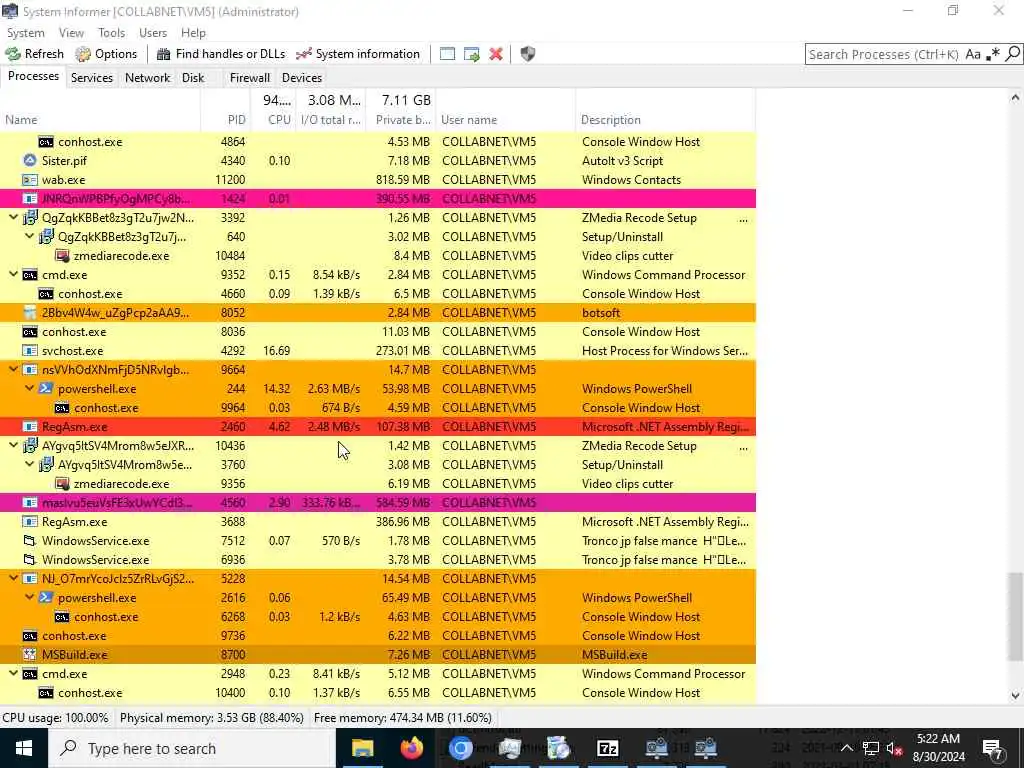Switch to the Devices tab
Image resolution: width=1024 pixels, height=768 pixels.
(x=302, y=78)
